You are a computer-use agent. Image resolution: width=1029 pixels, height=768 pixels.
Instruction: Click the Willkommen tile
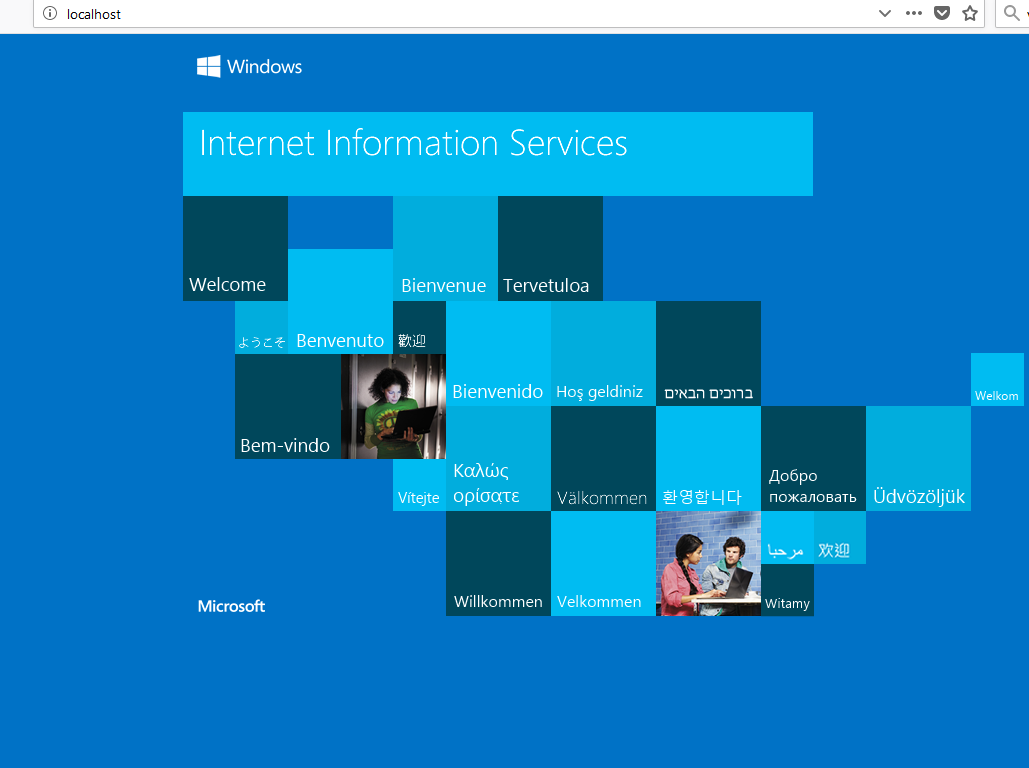[x=498, y=563]
